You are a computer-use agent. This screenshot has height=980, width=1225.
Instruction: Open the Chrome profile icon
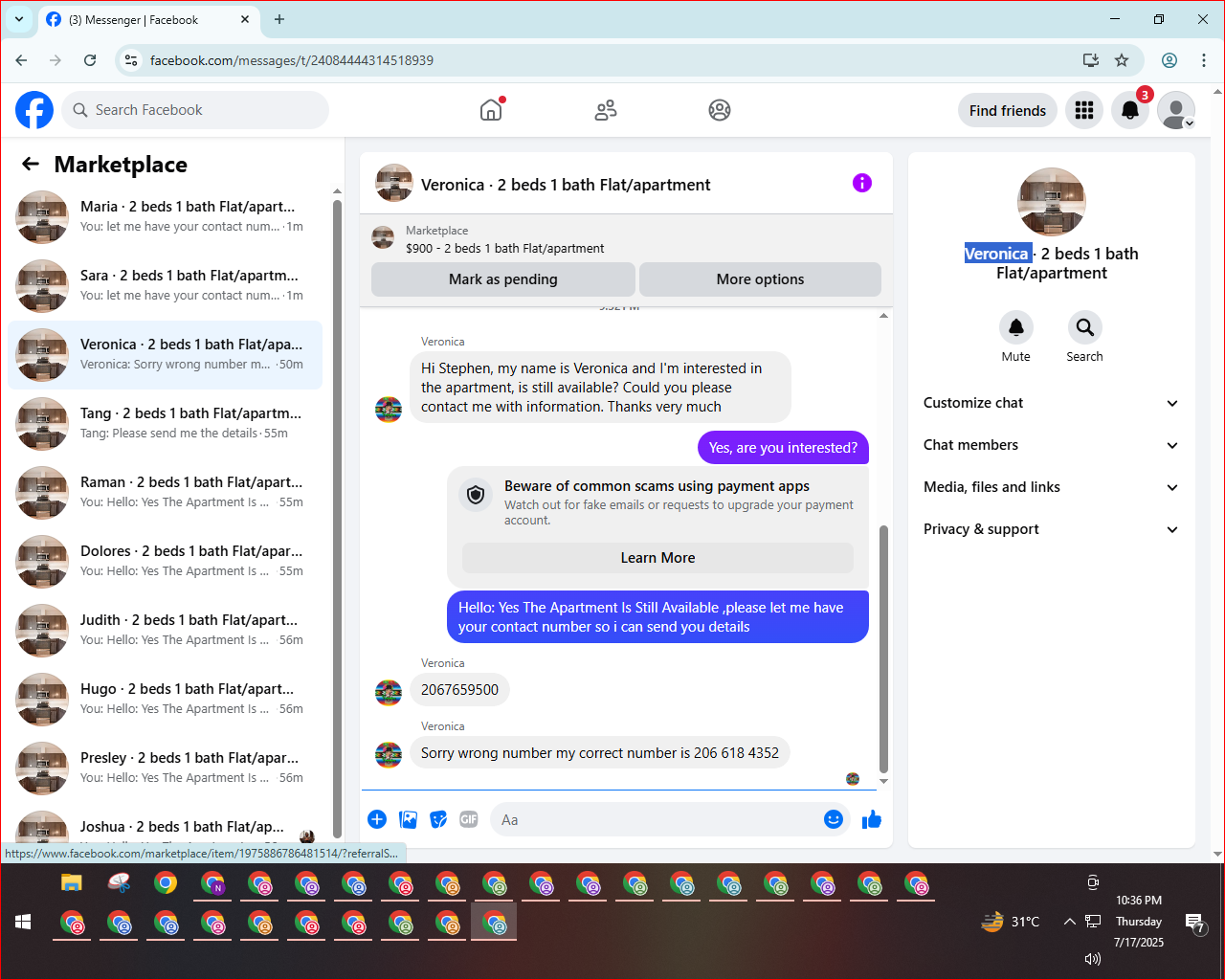[x=1169, y=60]
